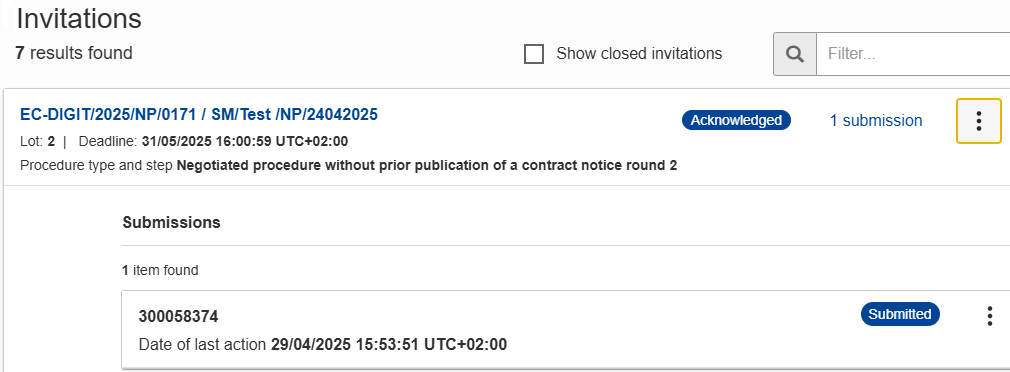This screenshot has width=1010, height=372.
Task: Click the Invitations page heading
Action: 79,19
